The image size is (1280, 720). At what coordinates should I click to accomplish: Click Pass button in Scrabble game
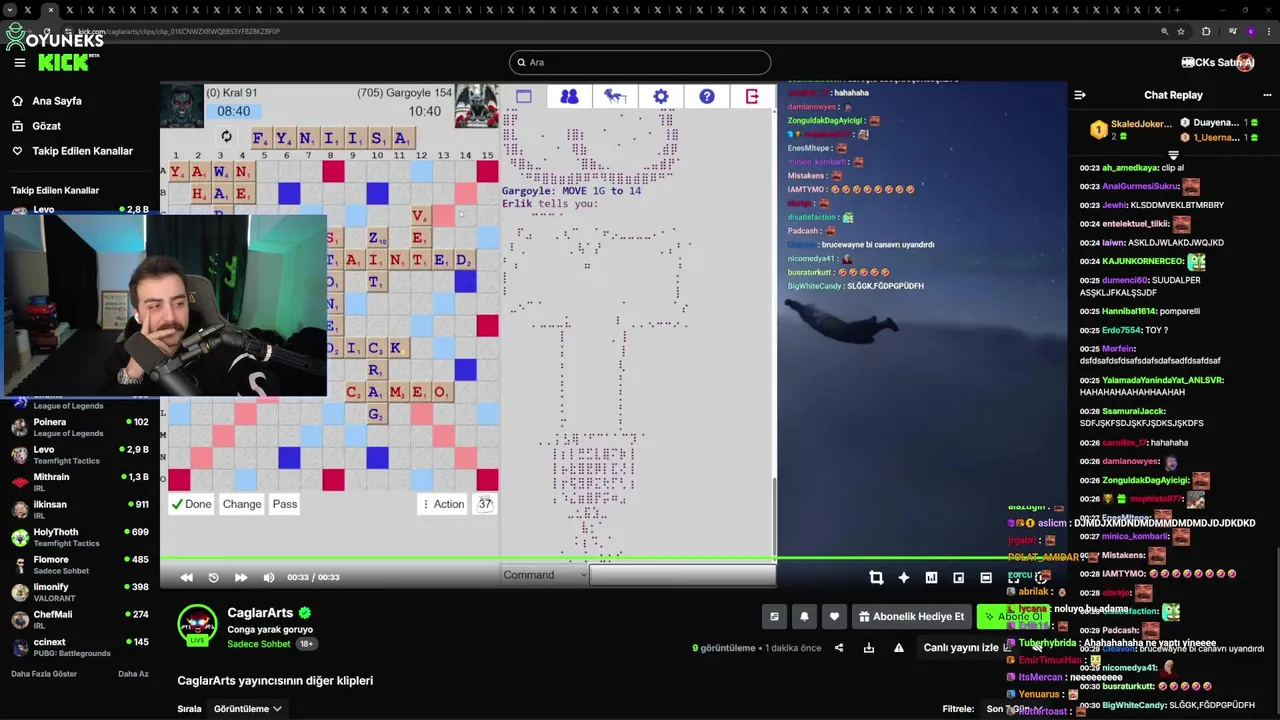(x=285, y=504)
